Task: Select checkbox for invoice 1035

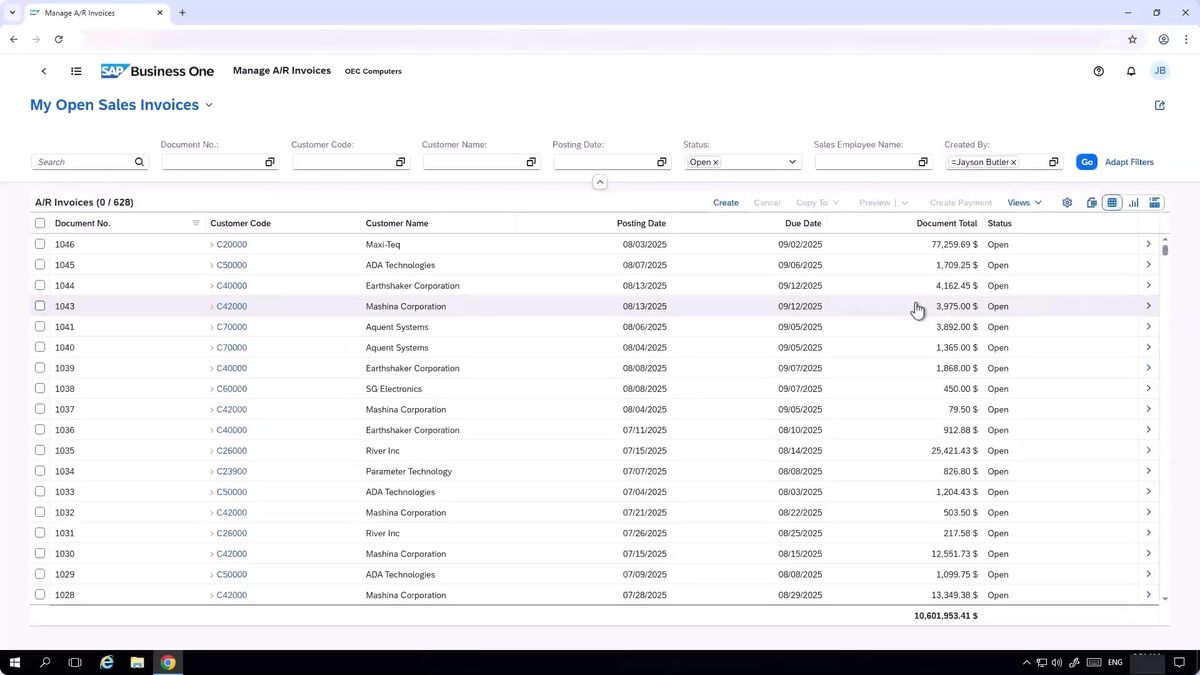Action: click(x=40, y=450)
